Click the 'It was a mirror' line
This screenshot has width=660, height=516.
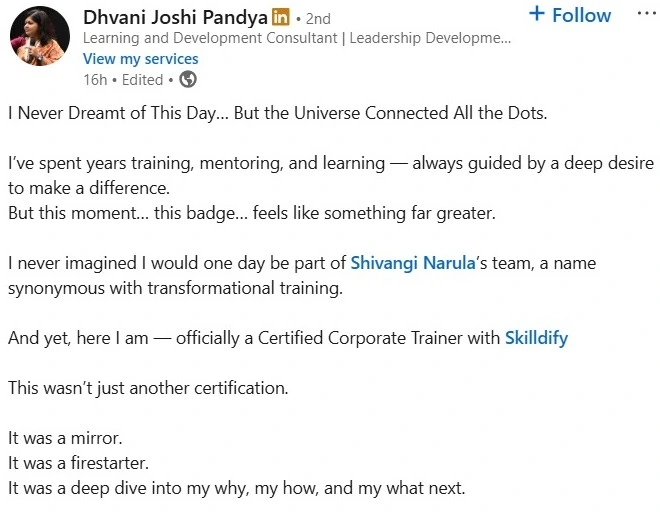[68, 438]
